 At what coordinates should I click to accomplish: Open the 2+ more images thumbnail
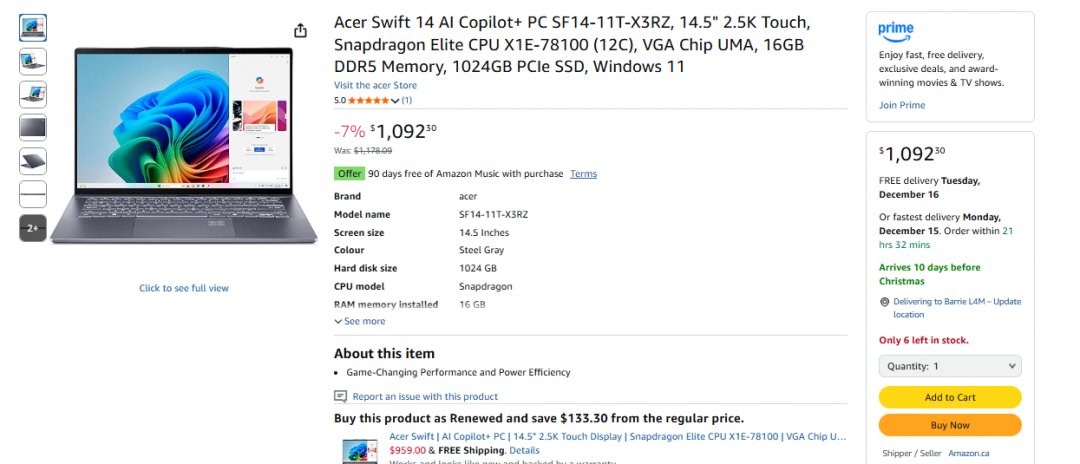(x=33, y=228)
